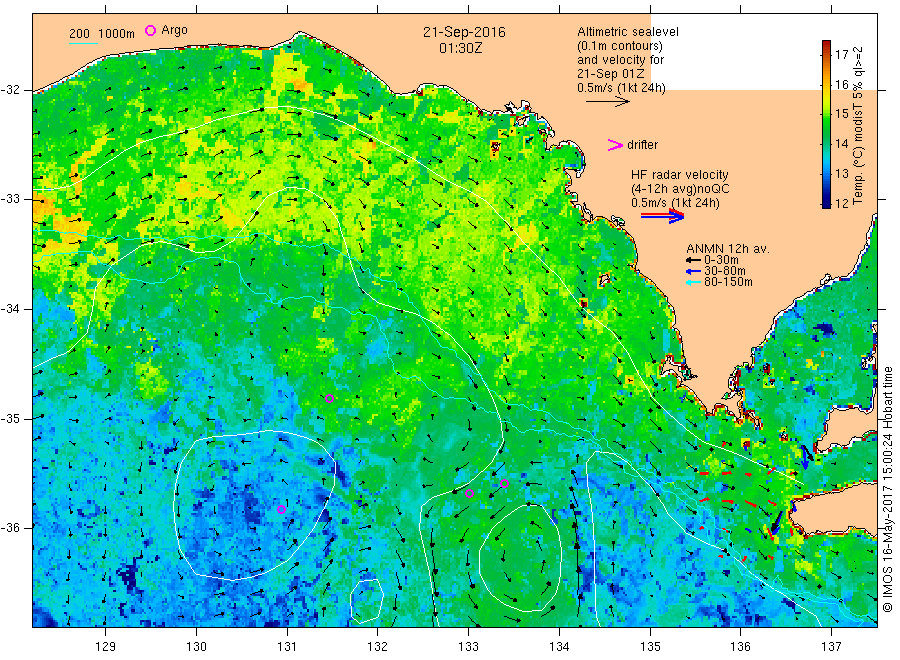Click the 131 longitude axis label

[x=287, y=647]
